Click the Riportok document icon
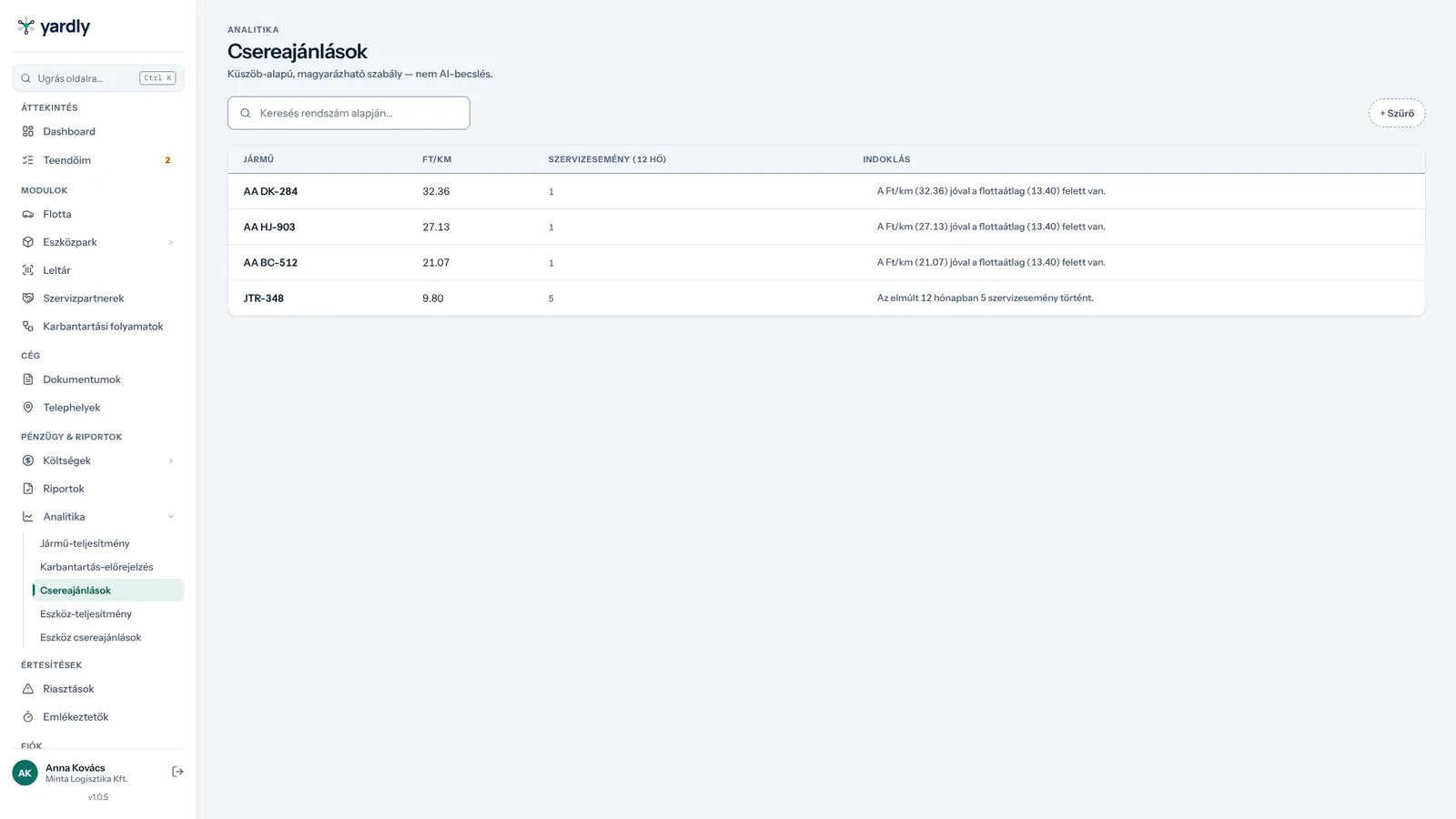This screenshot has width=1456, height=819. click(x=28, y=489)
